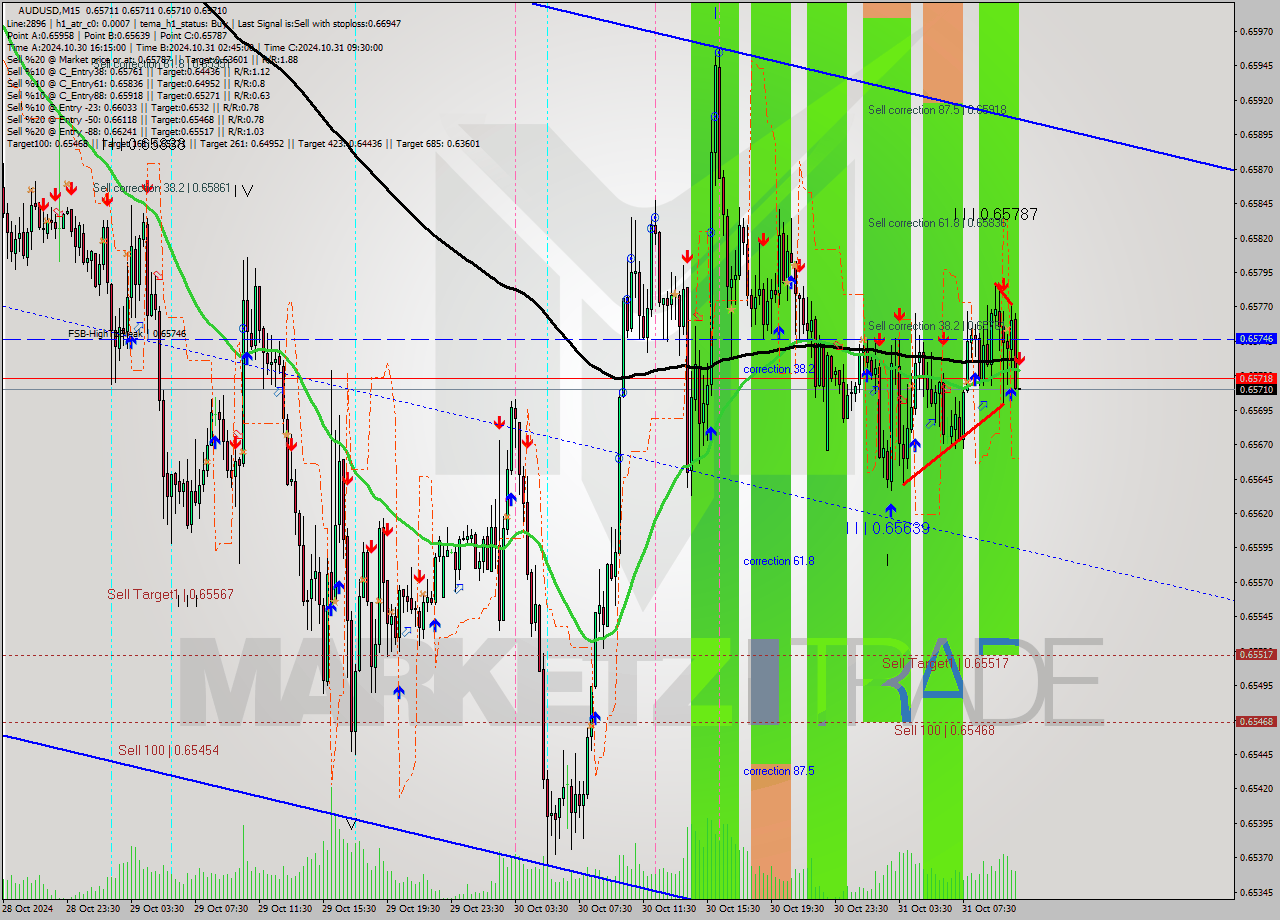Screen dimensions: 1280x920
Task: Click the '28 Oct 2024' time axis label
Action: pos(28,909)
